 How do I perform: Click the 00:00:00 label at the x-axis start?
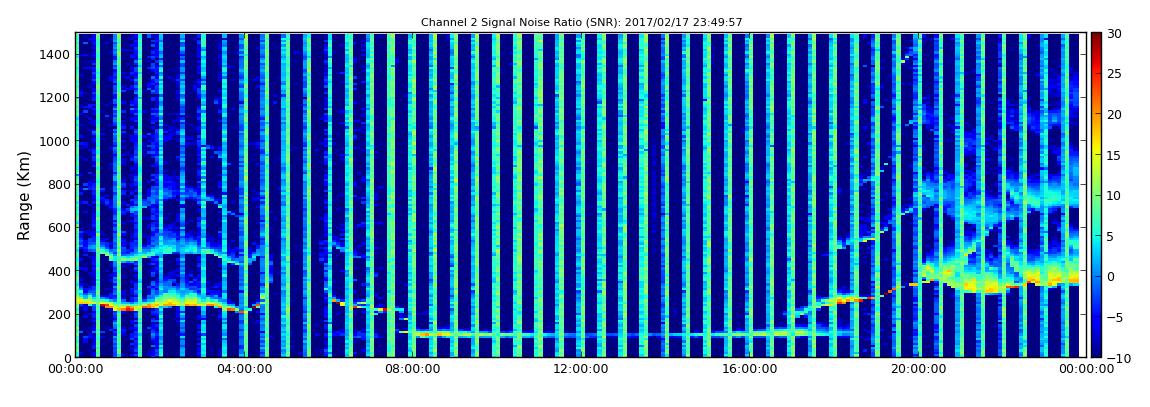[x=76, y=370]
